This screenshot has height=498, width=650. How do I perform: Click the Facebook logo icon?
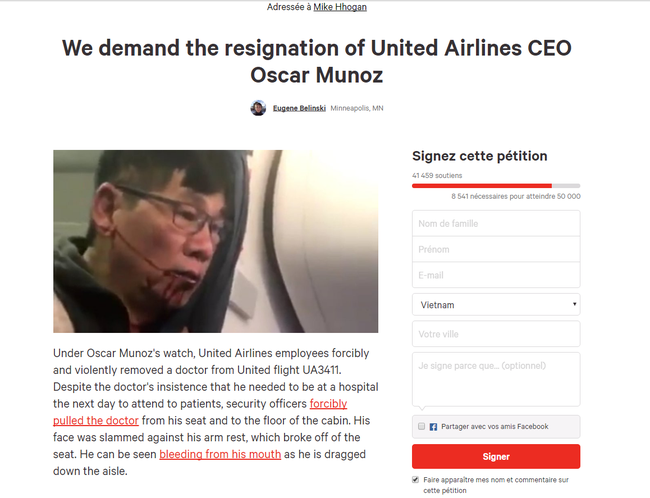click(433, 426)
